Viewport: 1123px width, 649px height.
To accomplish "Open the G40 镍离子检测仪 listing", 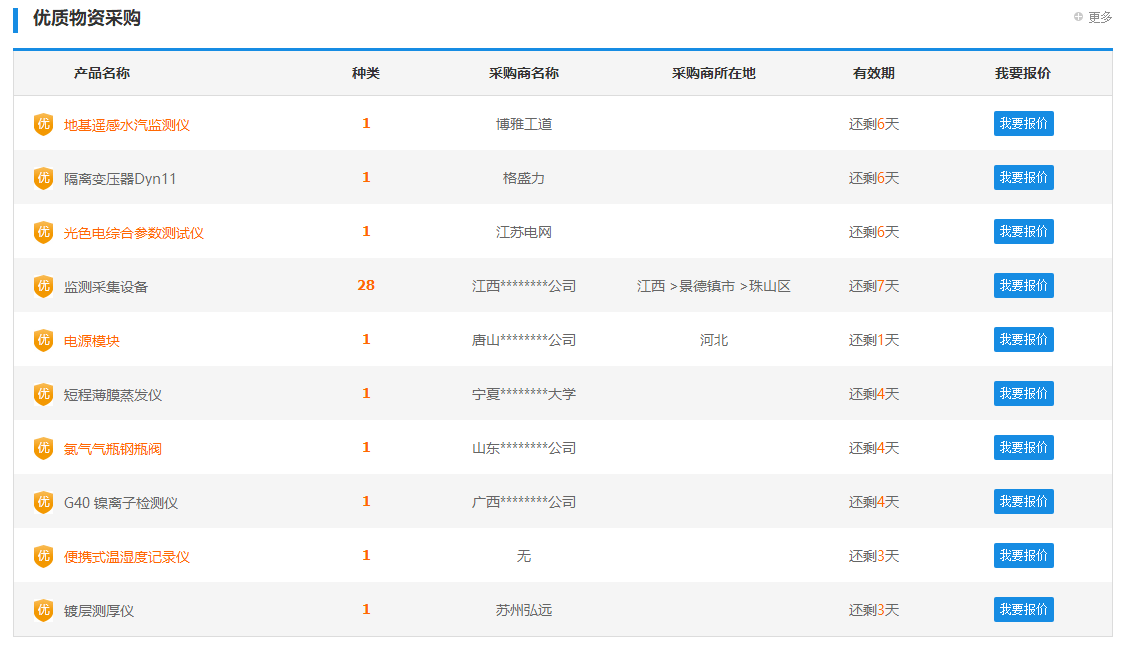I will [x=121, y=503].
